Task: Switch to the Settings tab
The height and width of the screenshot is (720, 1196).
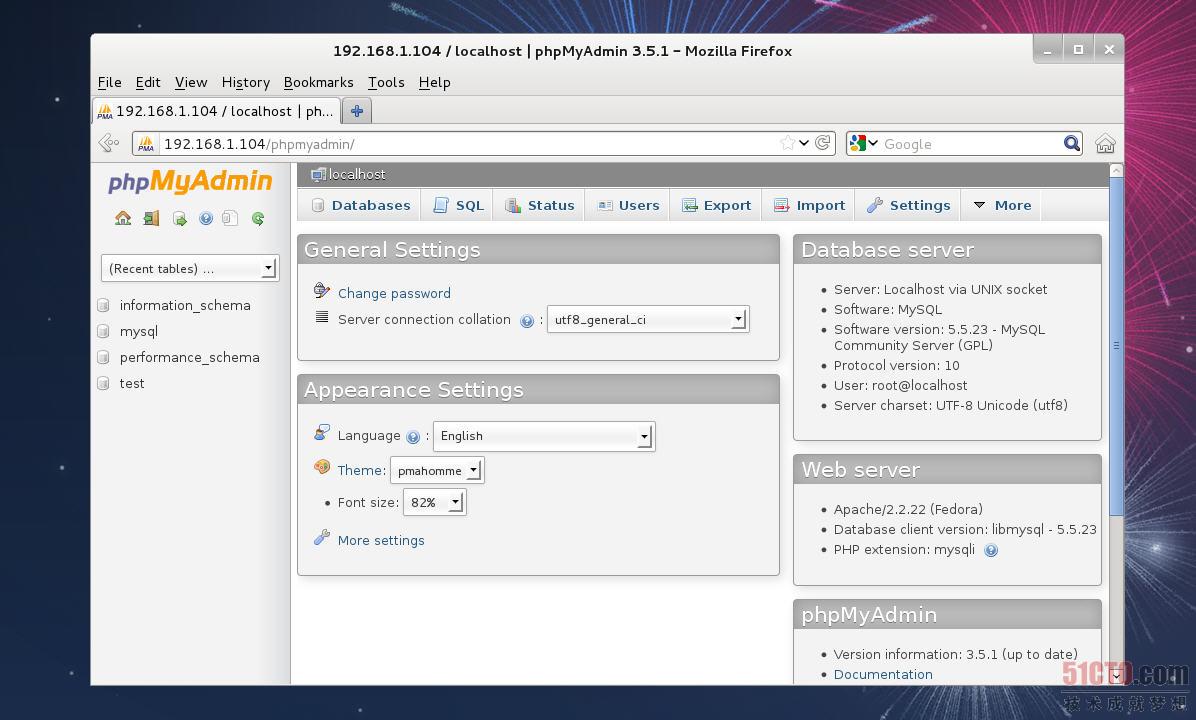Action: pos(908,205)
